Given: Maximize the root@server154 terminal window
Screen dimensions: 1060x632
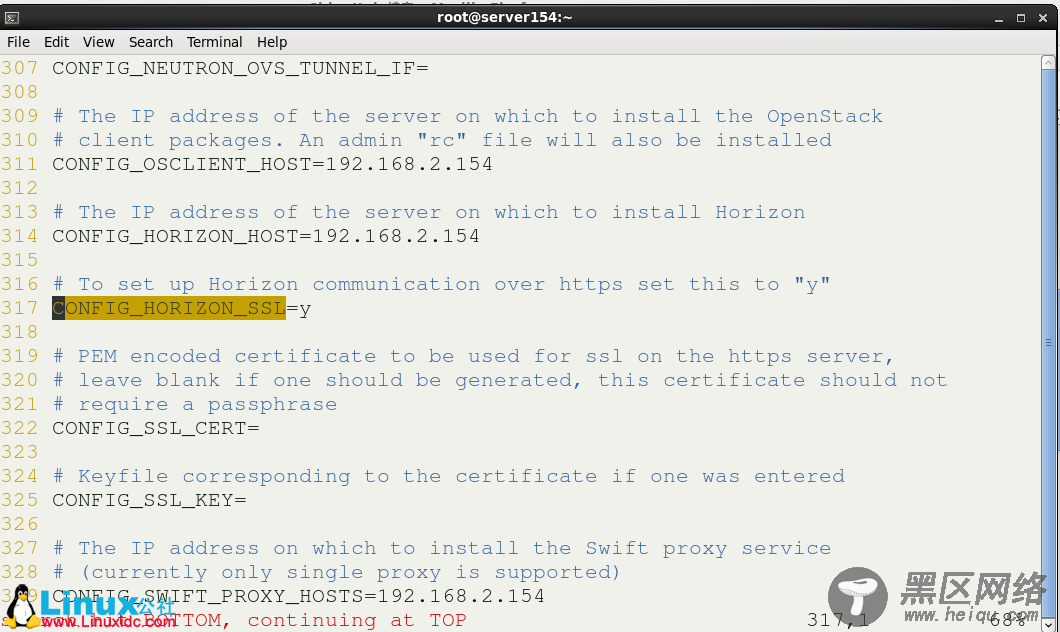Looking at the screenshot, I should [1021, 18].
